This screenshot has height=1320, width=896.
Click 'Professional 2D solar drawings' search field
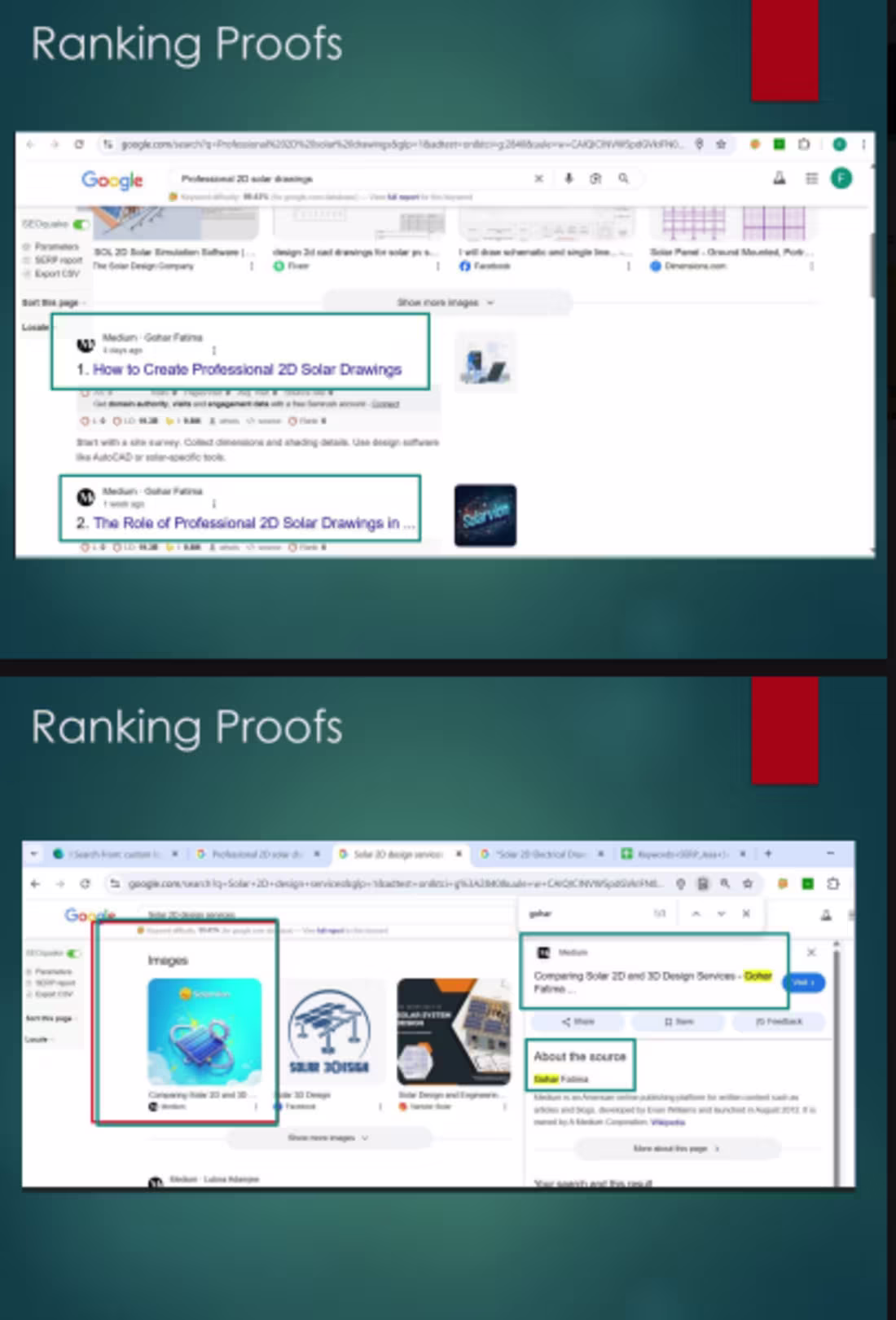pos(350,178)
